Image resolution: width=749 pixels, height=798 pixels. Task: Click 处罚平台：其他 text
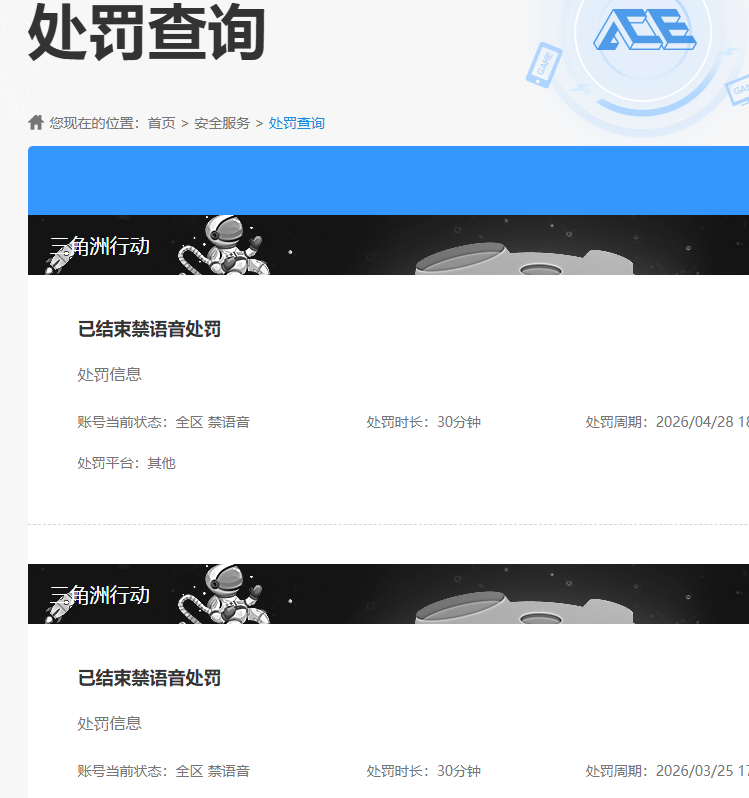(127, 463)
